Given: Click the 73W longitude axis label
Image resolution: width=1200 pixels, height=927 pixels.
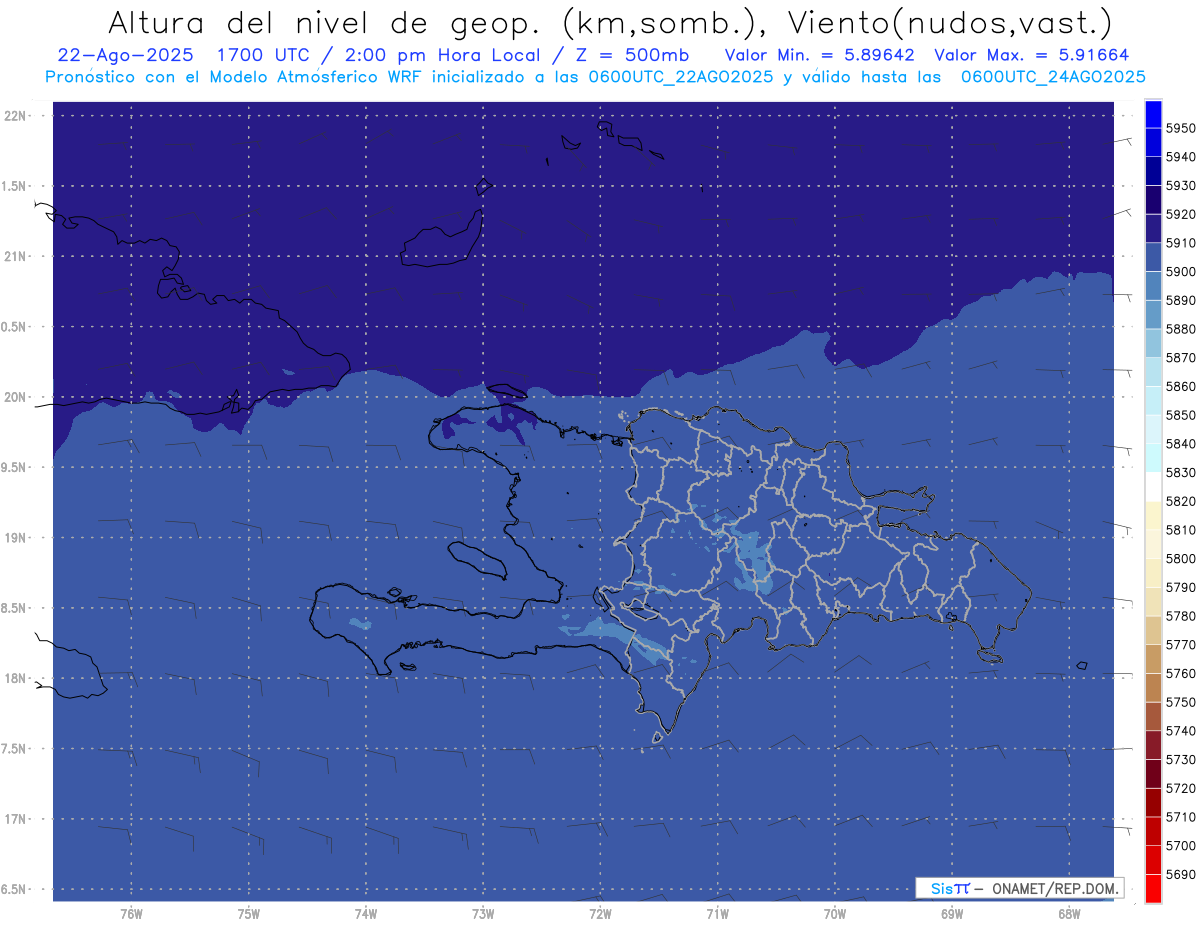Looking at the screenshot, I should (482, 913).
